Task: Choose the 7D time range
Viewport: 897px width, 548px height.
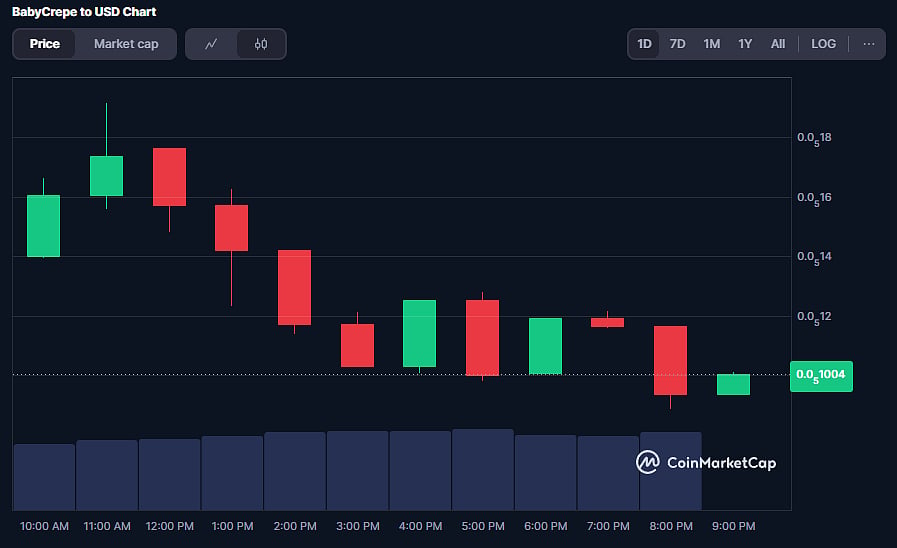Action: 677,44
